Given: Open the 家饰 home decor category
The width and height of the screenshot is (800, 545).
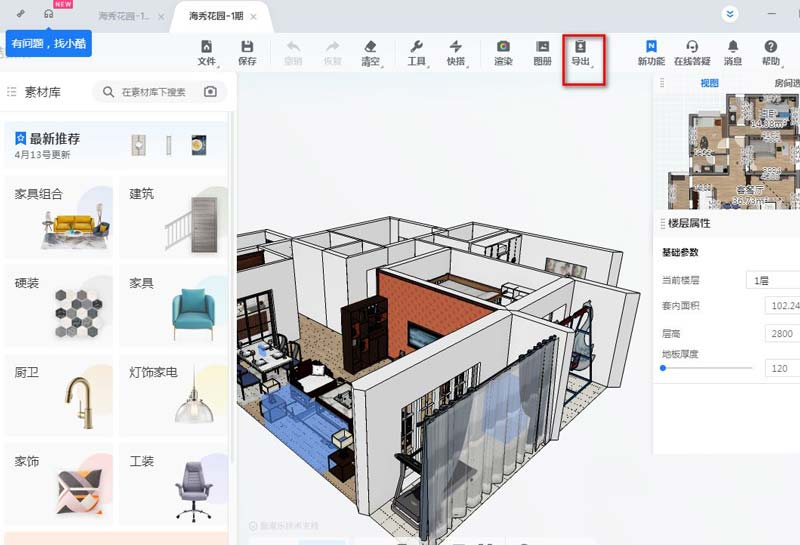Looking at the screenshot, I should (59, 484).
